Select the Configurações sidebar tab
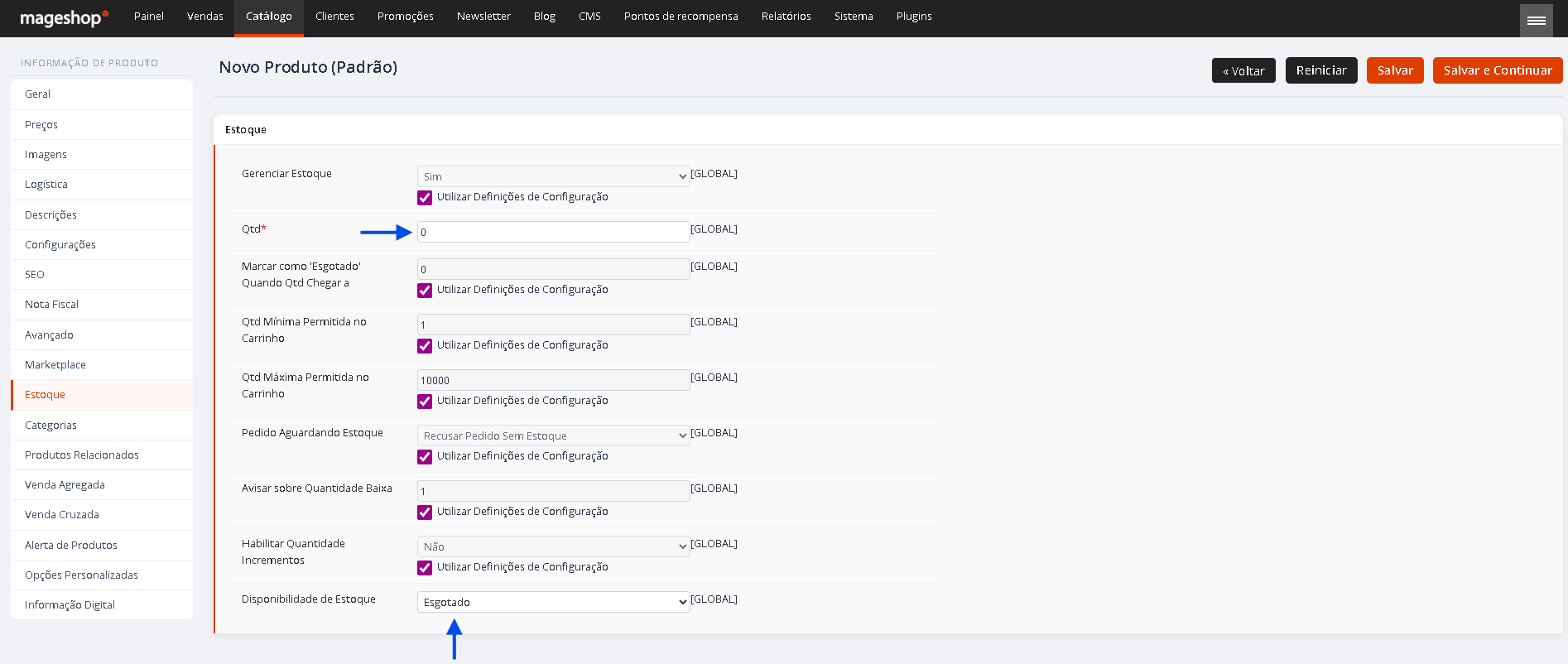The image size is (1568, 664). (102, 245)
